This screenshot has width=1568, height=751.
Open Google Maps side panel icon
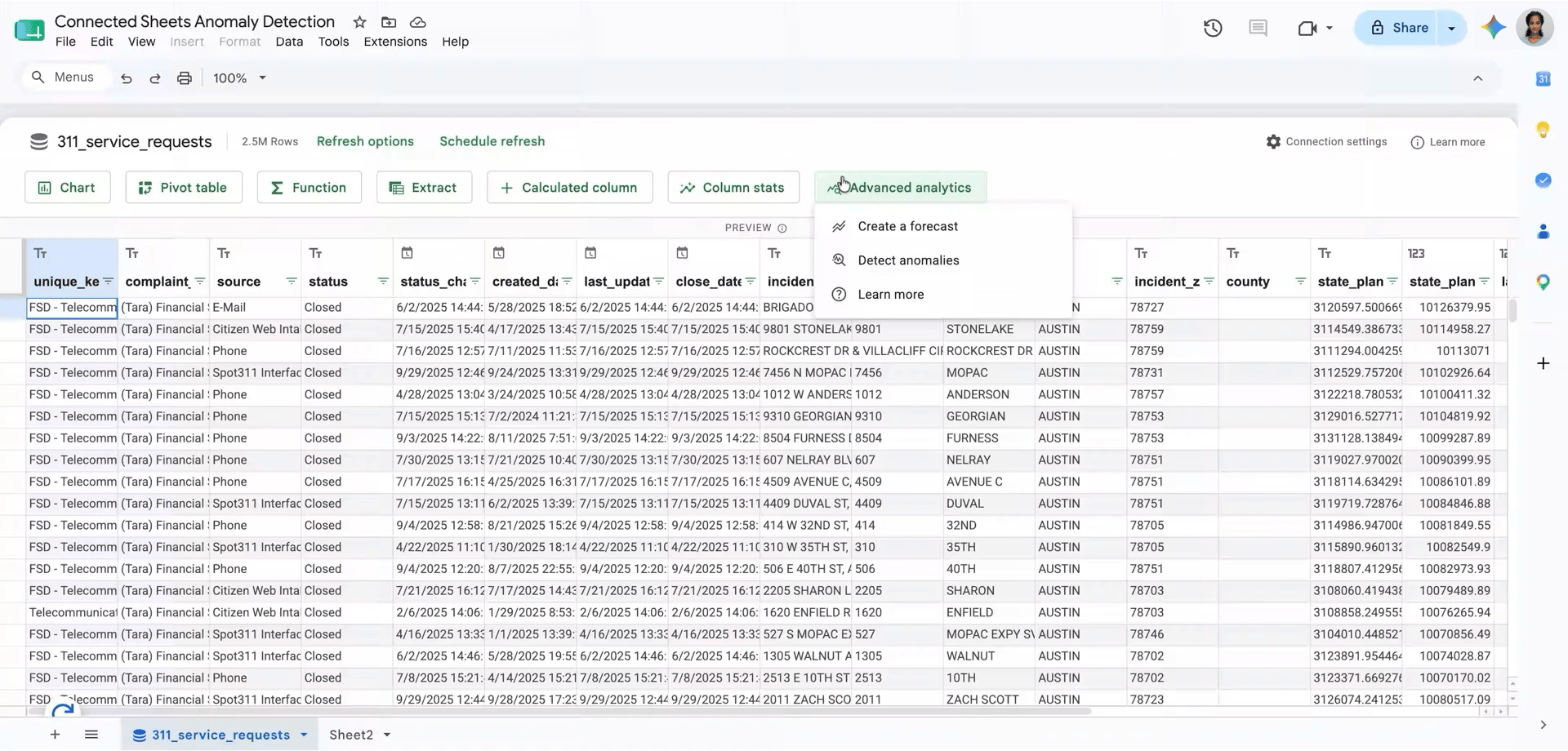pos(1543,282)
